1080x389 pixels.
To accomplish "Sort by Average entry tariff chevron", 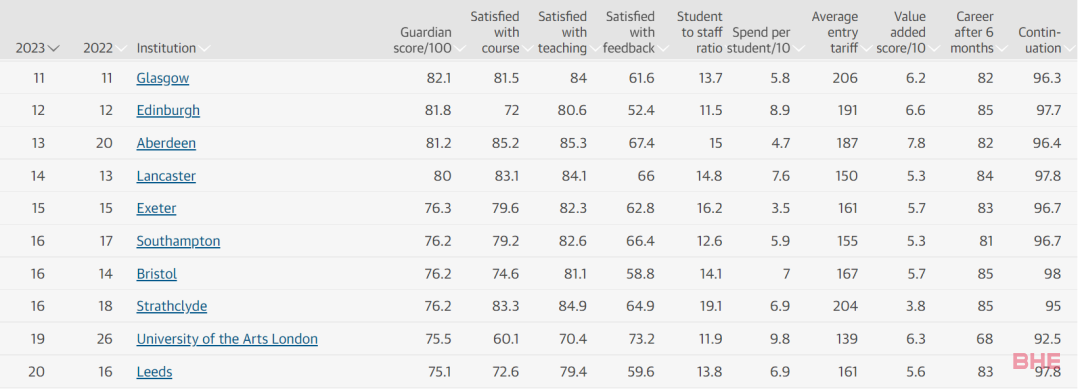I will coord(866,49).
